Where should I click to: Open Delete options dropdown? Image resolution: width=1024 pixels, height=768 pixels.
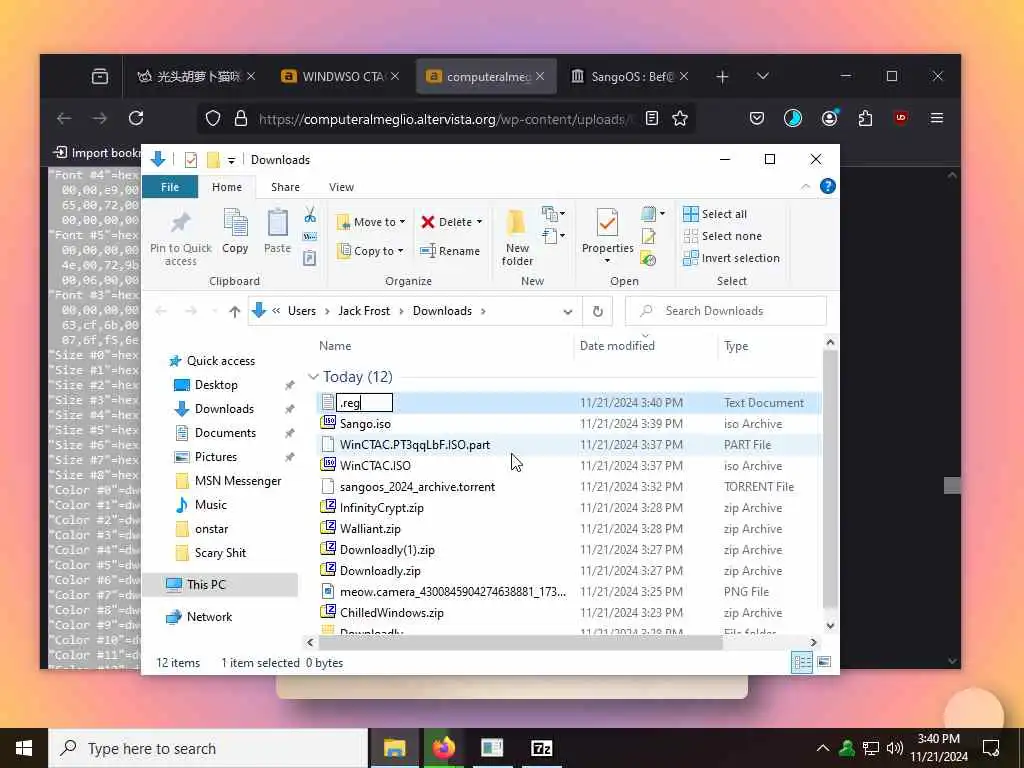click(479, 222)
